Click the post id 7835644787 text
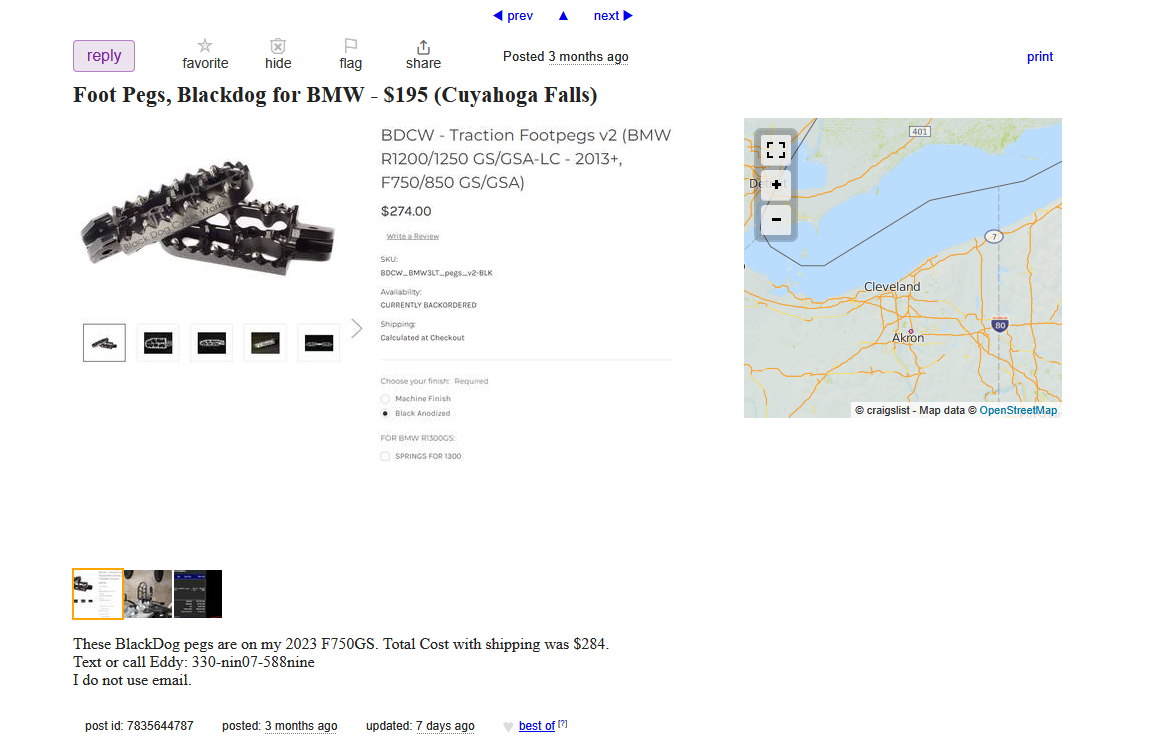The image size is (1173, 748). pos(139,726)
